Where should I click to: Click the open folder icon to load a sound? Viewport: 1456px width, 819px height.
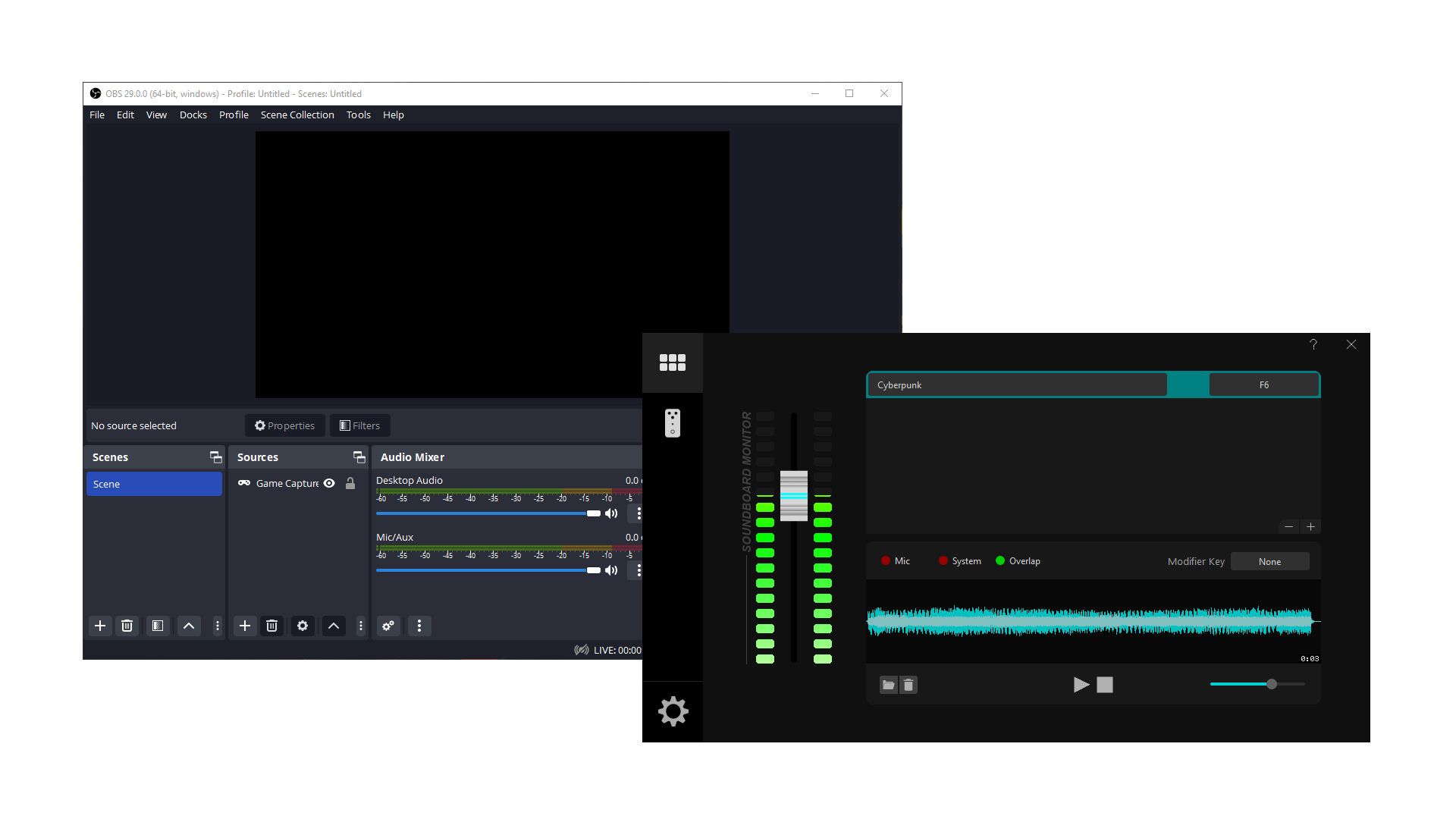tap(888, 684)
